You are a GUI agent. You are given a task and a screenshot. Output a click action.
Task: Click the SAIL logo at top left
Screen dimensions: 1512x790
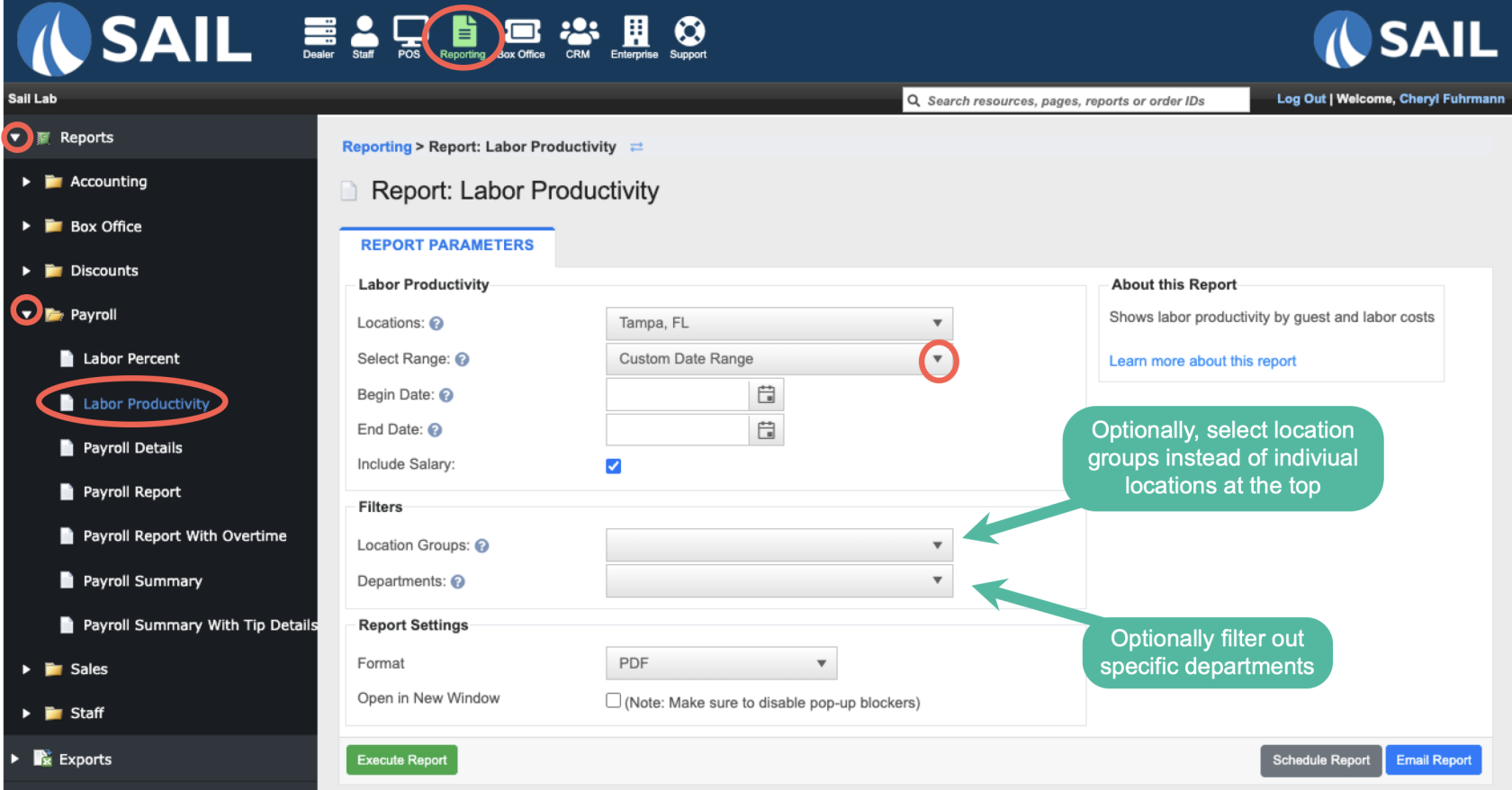[135, 40]
